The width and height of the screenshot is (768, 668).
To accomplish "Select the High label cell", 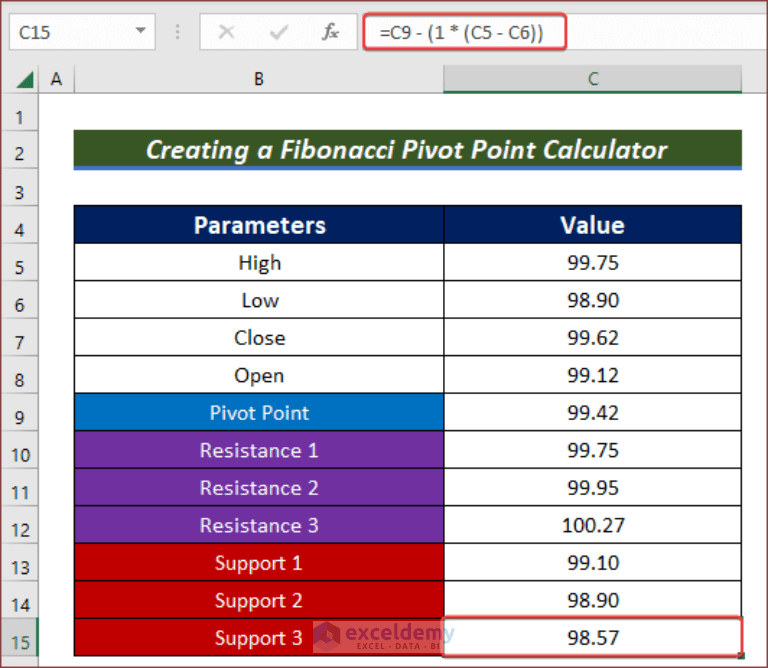I will pyautogui.click(x=259, y=262).
